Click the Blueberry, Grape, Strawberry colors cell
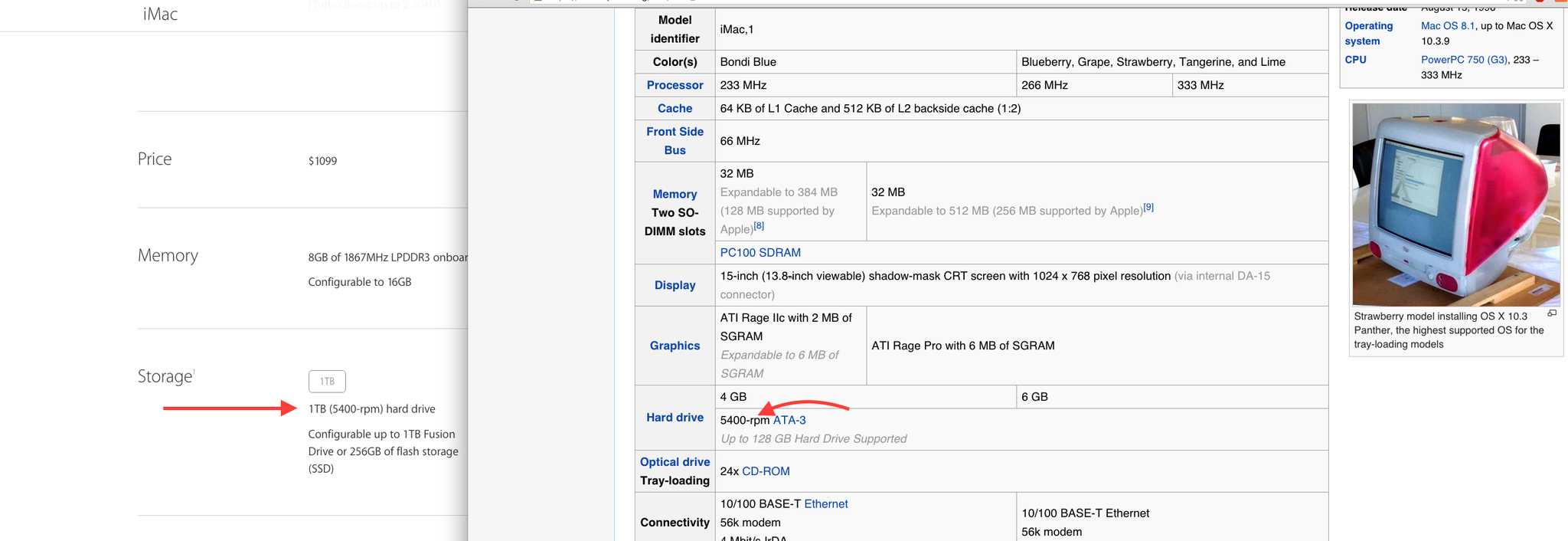The height and width of the screenshot is (541, 1568). [x=1172, y=62]
